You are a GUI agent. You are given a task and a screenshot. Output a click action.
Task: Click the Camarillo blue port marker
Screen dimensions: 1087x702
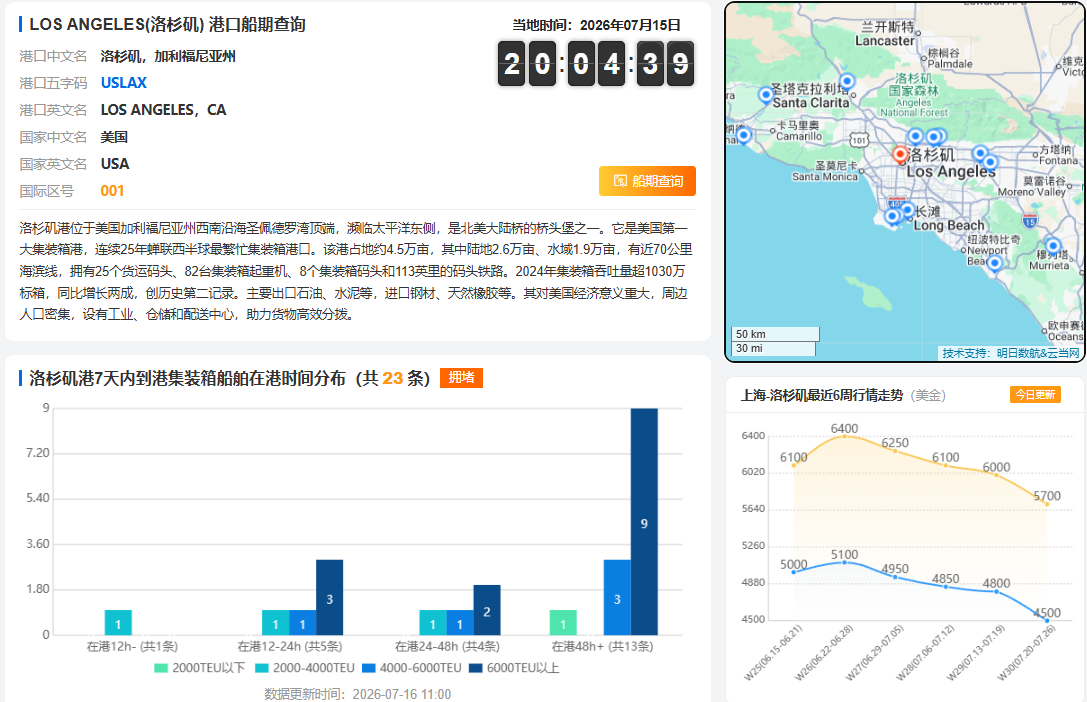[744, 135]
